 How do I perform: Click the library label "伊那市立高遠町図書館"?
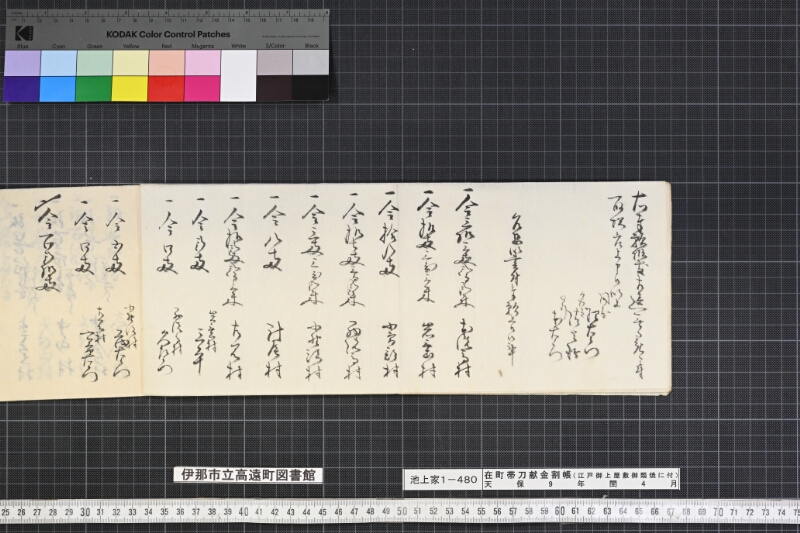(x=248, y=475)
